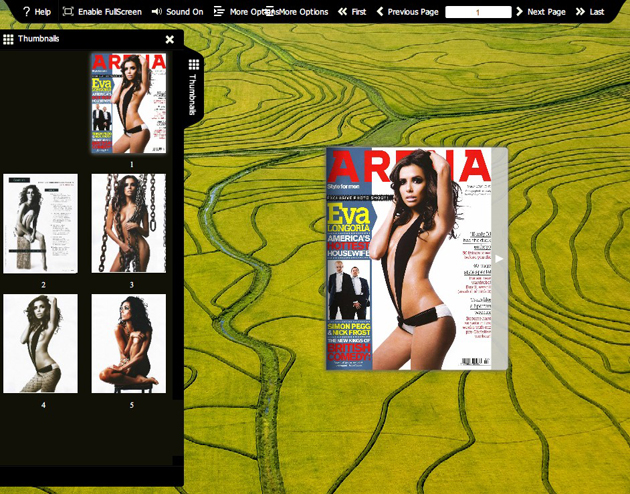
Task: Toggle Sound On speaker button
Action: [177, 12]
